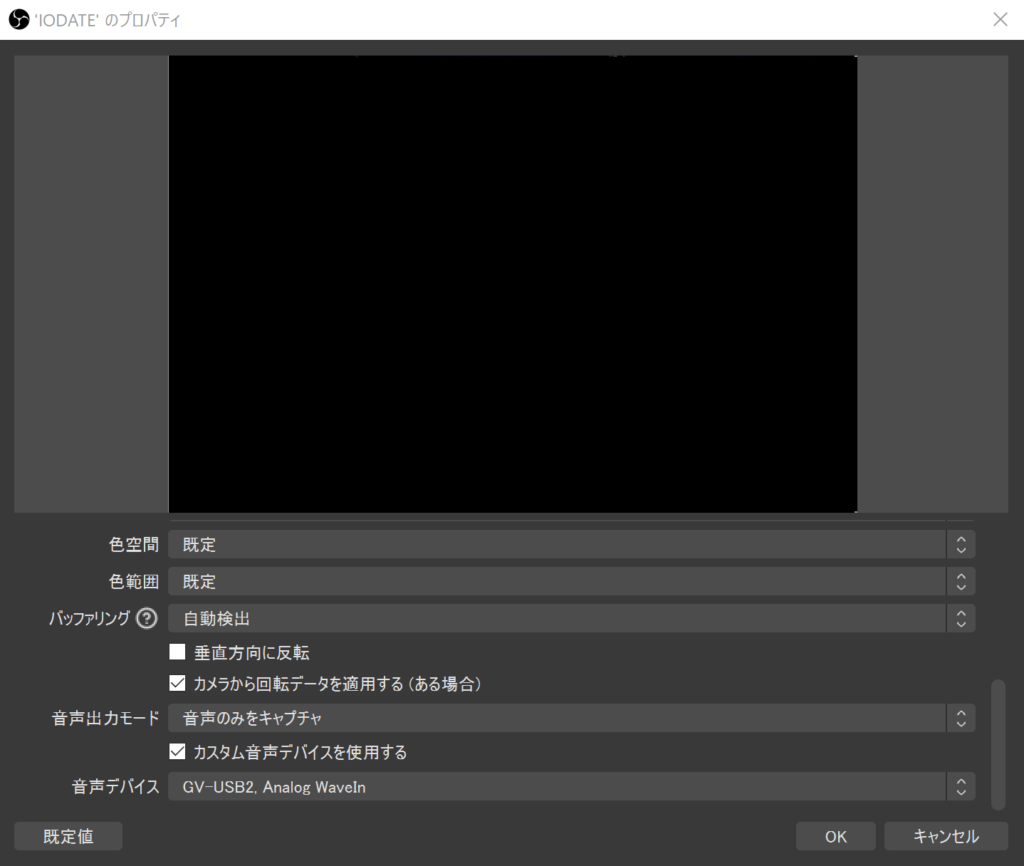This screenshot has width=1024, height=866.
Task: Click the up-down arrows on 色範囲 field
Action: point(960,582)
